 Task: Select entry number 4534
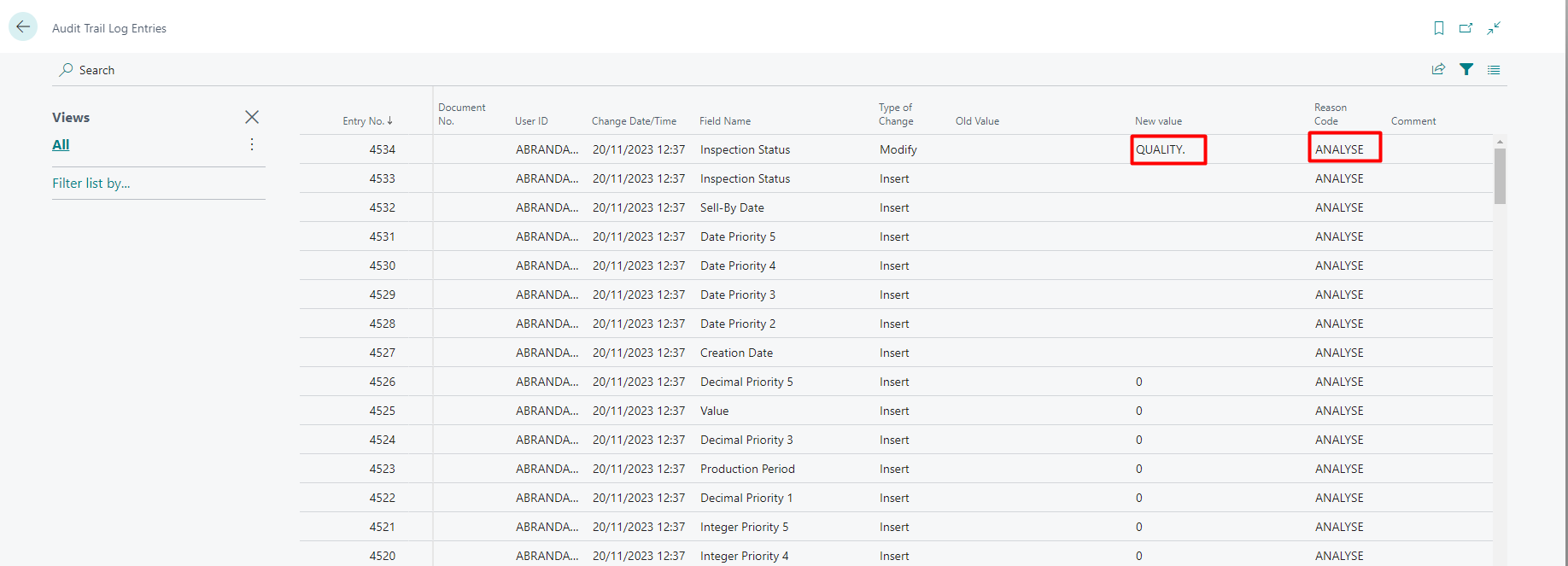point(382,149)
